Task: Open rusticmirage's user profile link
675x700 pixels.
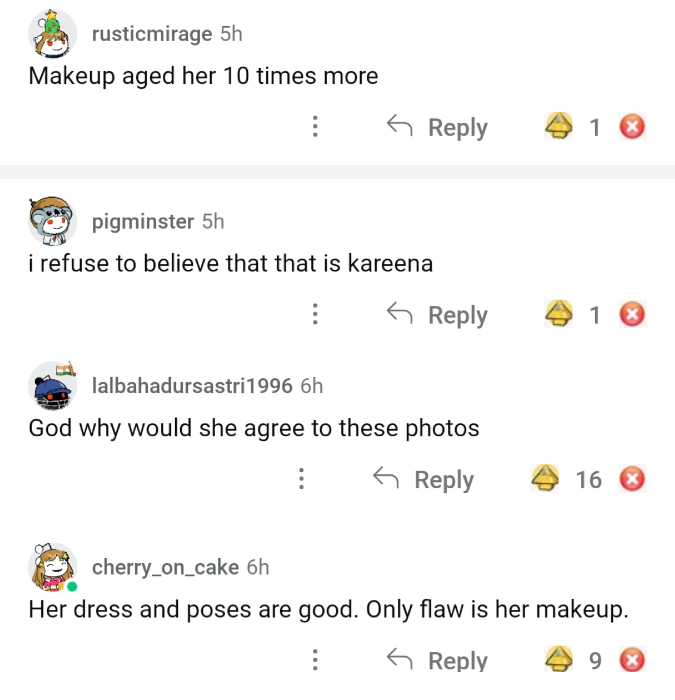Action: point(151,34)
